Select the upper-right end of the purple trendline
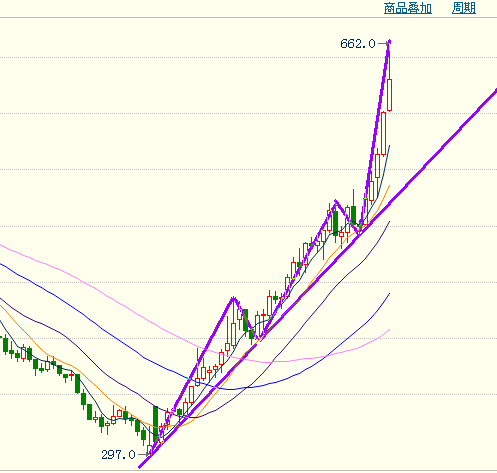This screenshot has height=473, width=497. point(494,91)
